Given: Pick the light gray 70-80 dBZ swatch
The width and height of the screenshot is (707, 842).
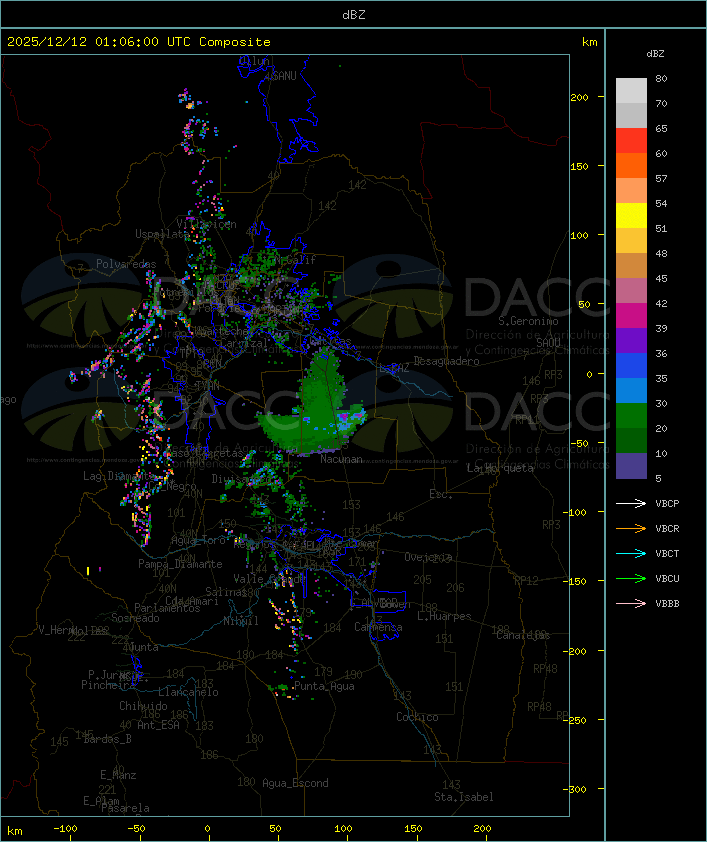Looking at the screenshot, I should [x=631, y=91].
